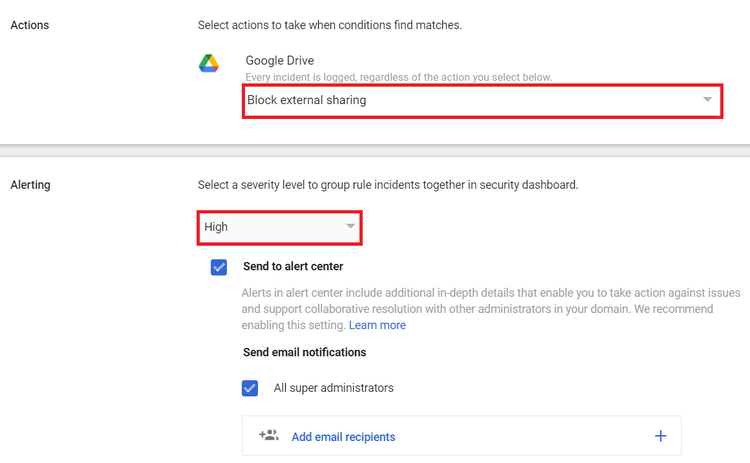Click the Send to alert center label
The image size is (750, 463).
pyautogui.click(x=293, y=266)
